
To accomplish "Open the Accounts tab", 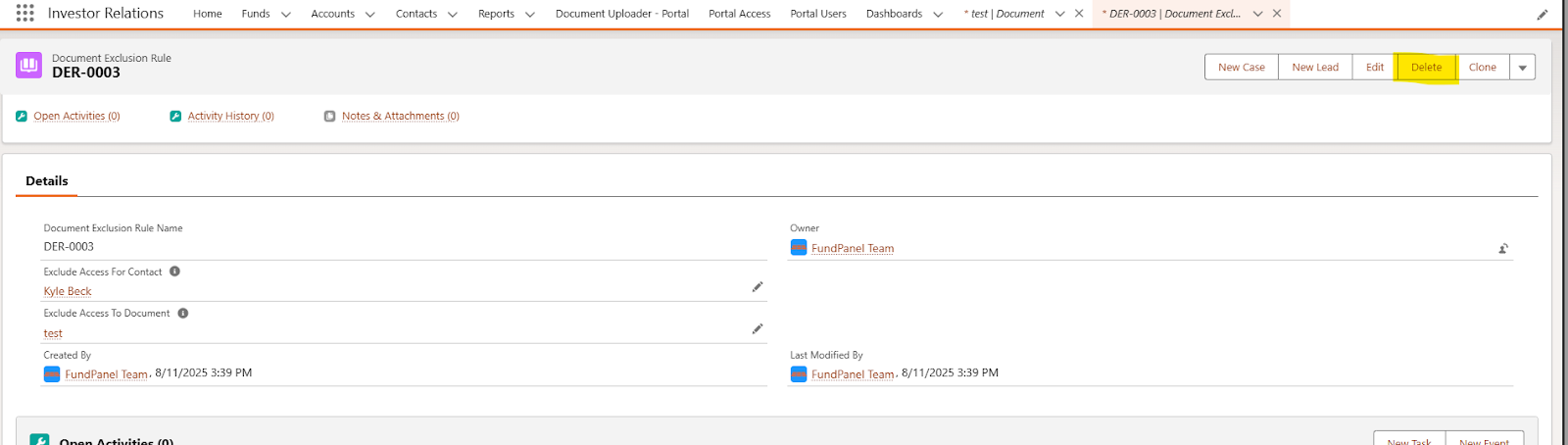I will tap(333, 14).
